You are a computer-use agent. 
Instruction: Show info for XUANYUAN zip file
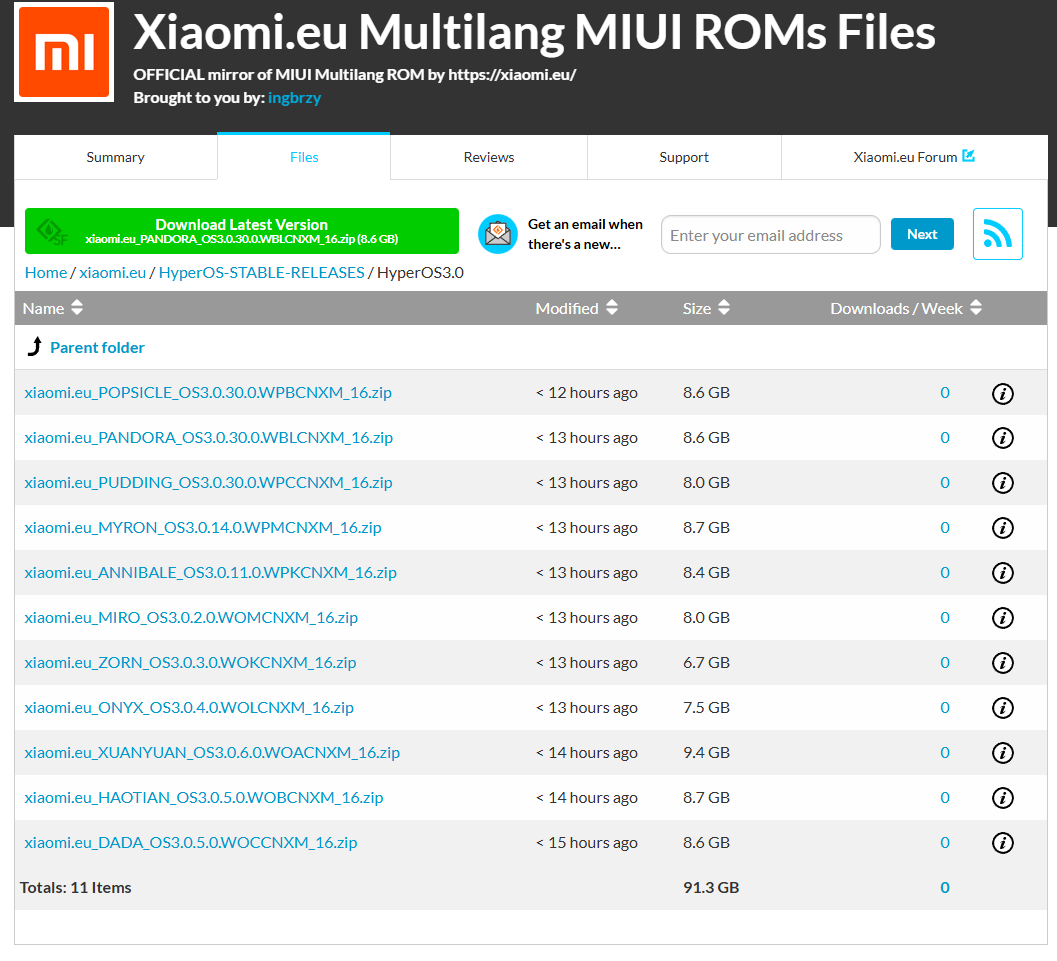pyautogui.click(x=1002, y=753)
